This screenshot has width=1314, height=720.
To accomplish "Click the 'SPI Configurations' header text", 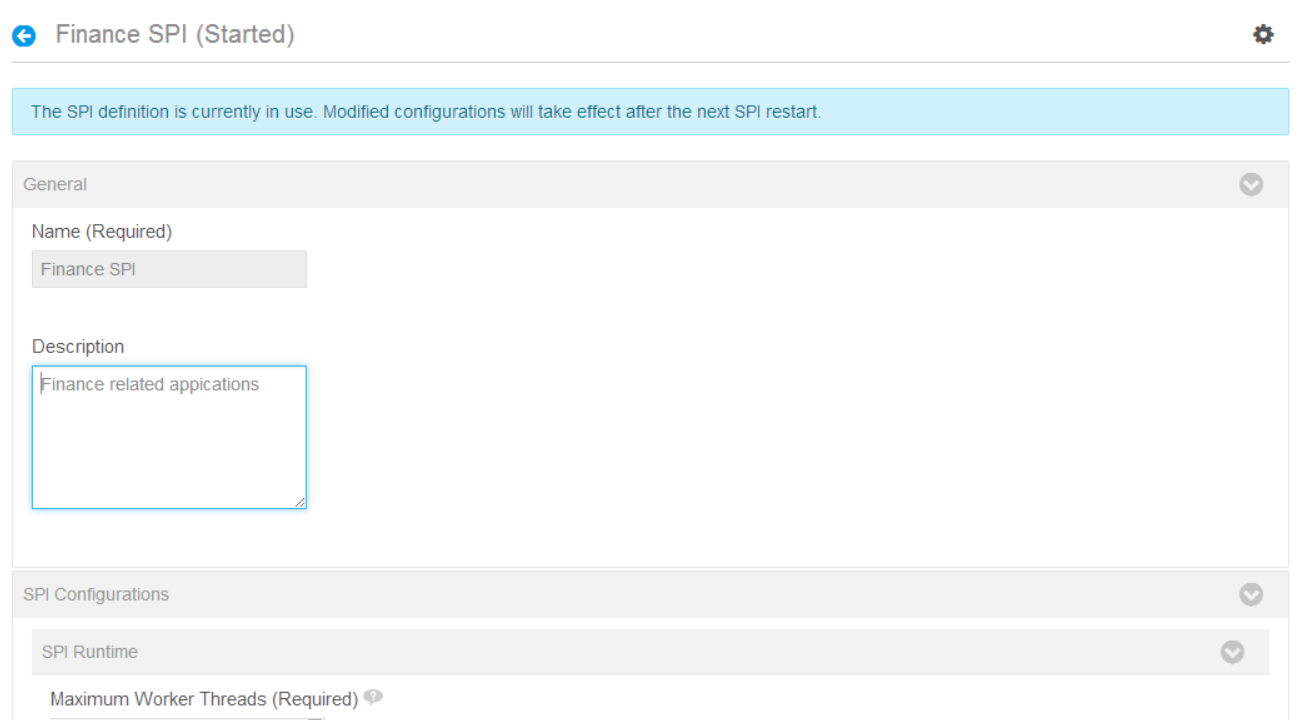I will [96, 595].
